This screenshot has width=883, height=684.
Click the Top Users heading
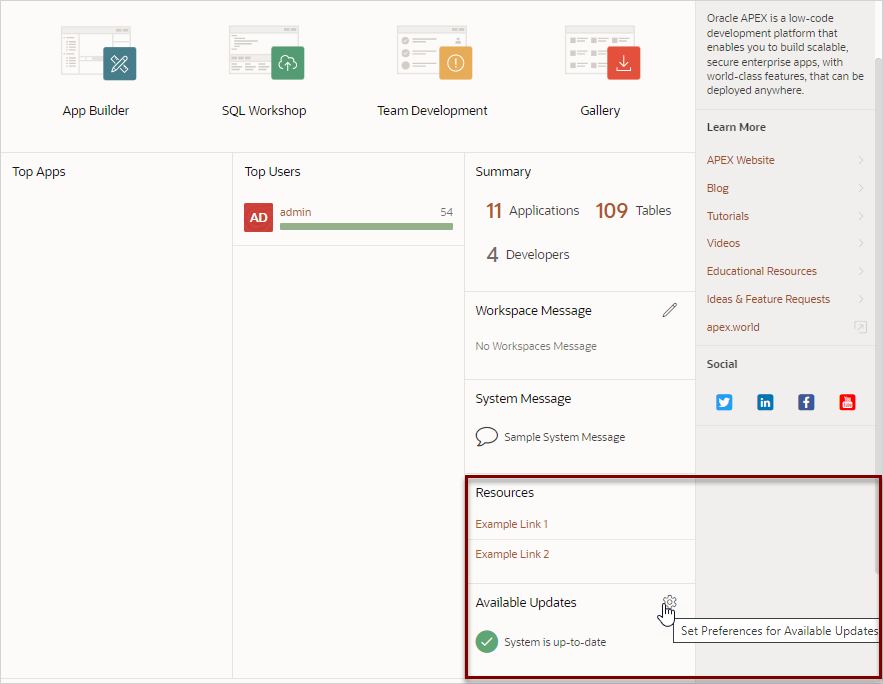(x=273, y=172)
